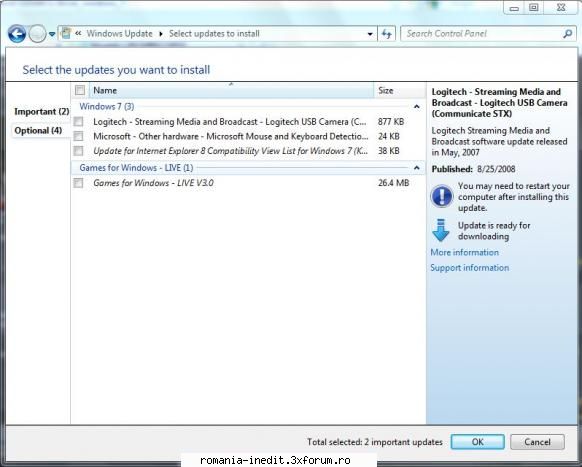
Task: Click the Windows Update breadcrumb
Action: [120, 34]
